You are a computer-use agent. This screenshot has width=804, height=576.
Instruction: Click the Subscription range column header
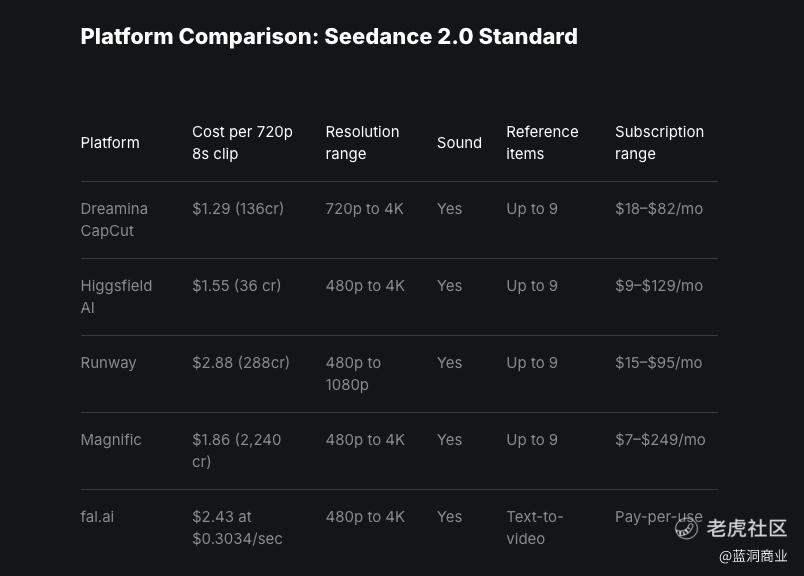659,143
